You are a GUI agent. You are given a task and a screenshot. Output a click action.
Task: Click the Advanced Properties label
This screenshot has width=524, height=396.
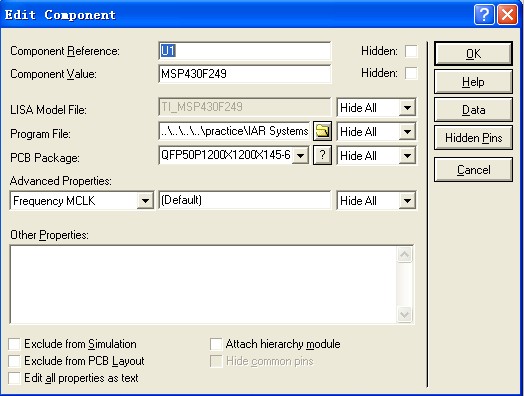click(x=61, y=181)
